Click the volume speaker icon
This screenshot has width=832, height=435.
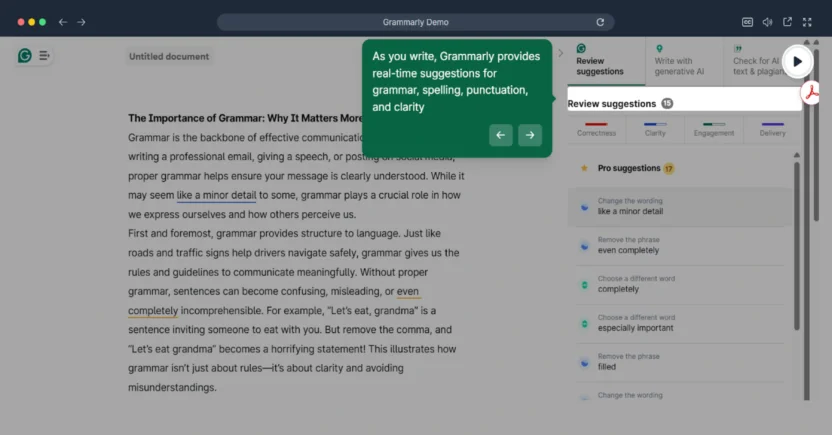pyautogui.click(x=767, y=22)
